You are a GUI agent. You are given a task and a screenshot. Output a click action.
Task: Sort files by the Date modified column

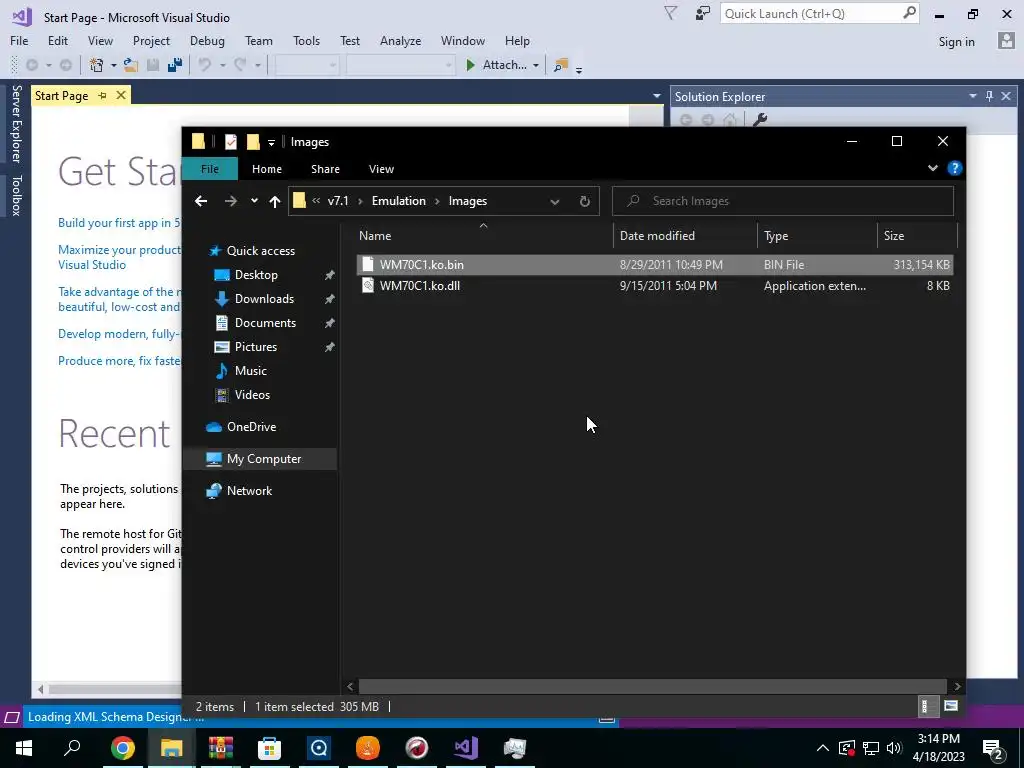684,236
